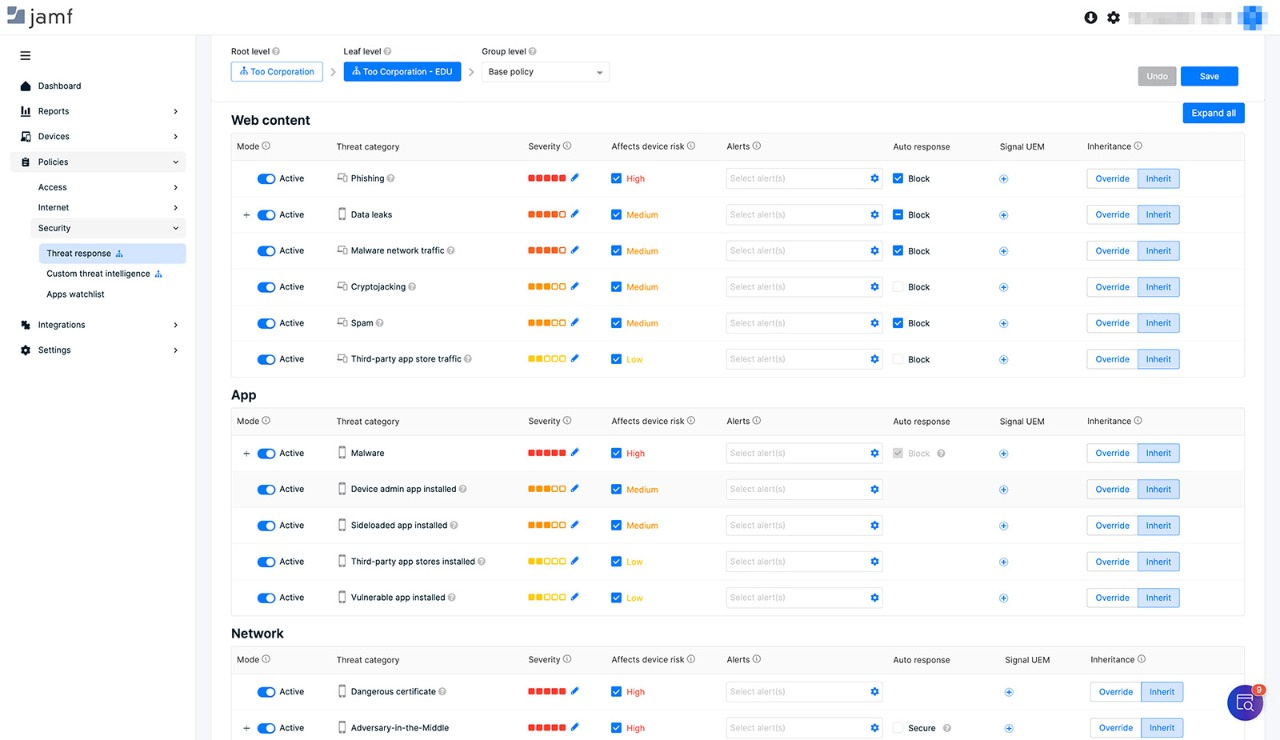1280x740 pixels.
Task: Go to the Dashboard page
Action: (59, 86)
